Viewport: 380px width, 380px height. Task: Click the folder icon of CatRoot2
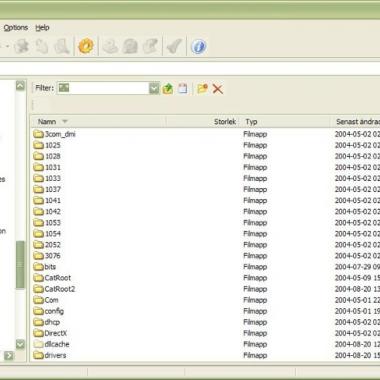pyautogui.click(x=39, y=289)
